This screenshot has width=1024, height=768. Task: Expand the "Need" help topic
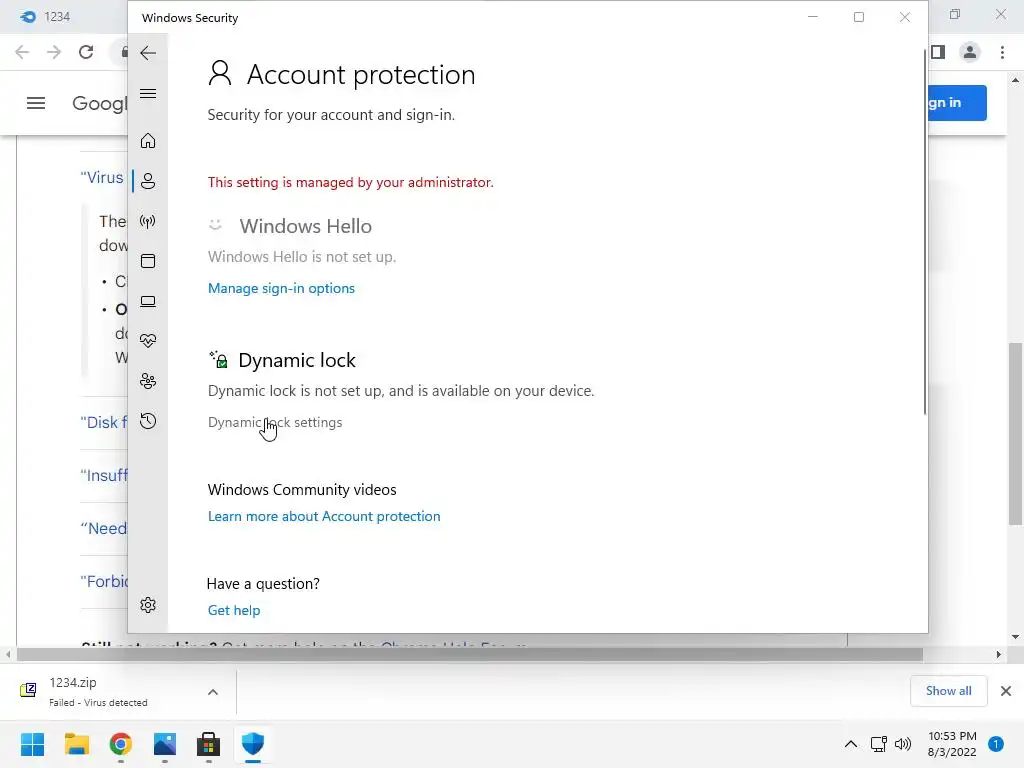[x=104, y=528]
